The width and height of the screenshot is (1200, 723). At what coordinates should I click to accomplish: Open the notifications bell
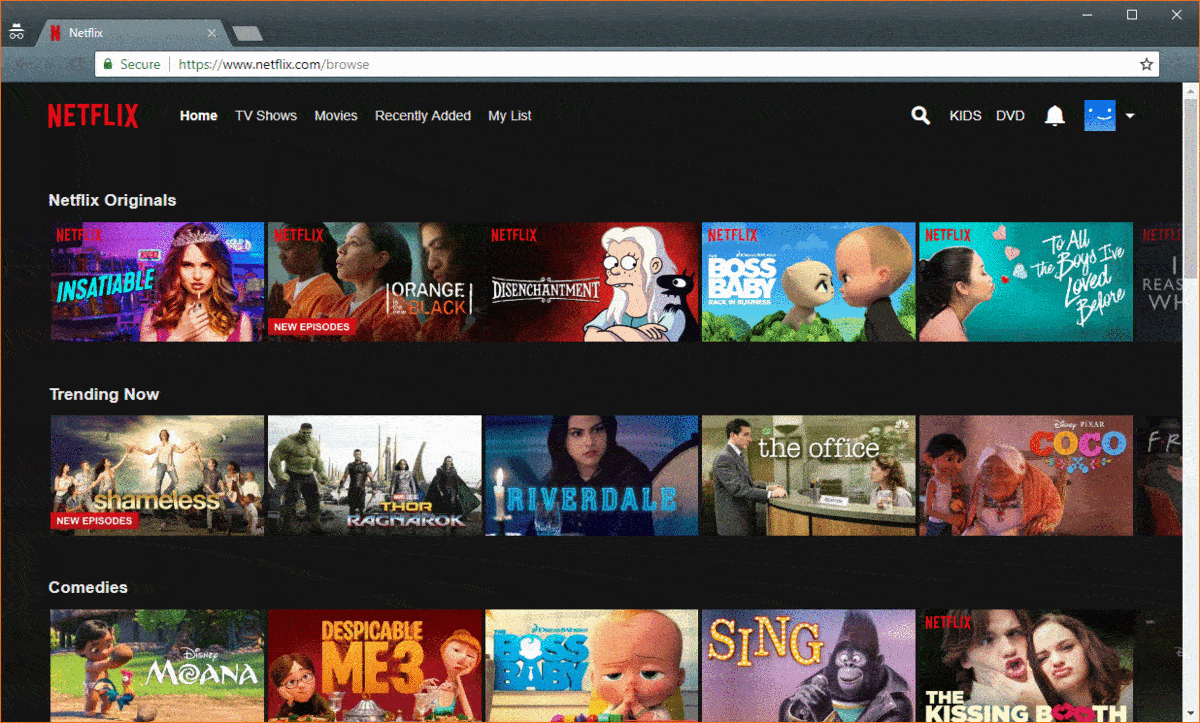tap(1054, 116)
